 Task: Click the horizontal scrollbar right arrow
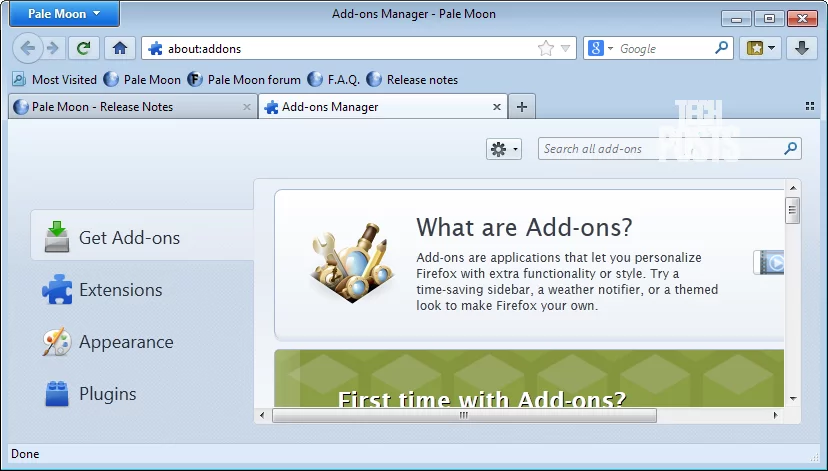pyautogui.click(x=775, y=415)
